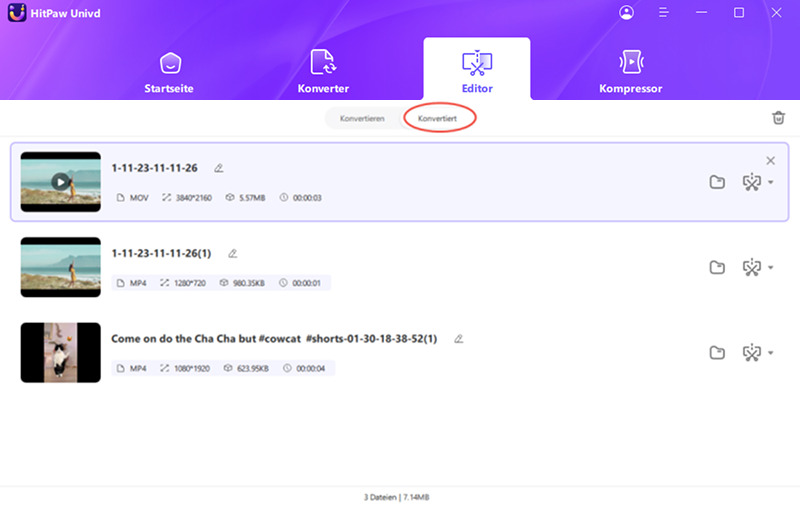Play the first video thumbnail preview

61,182
